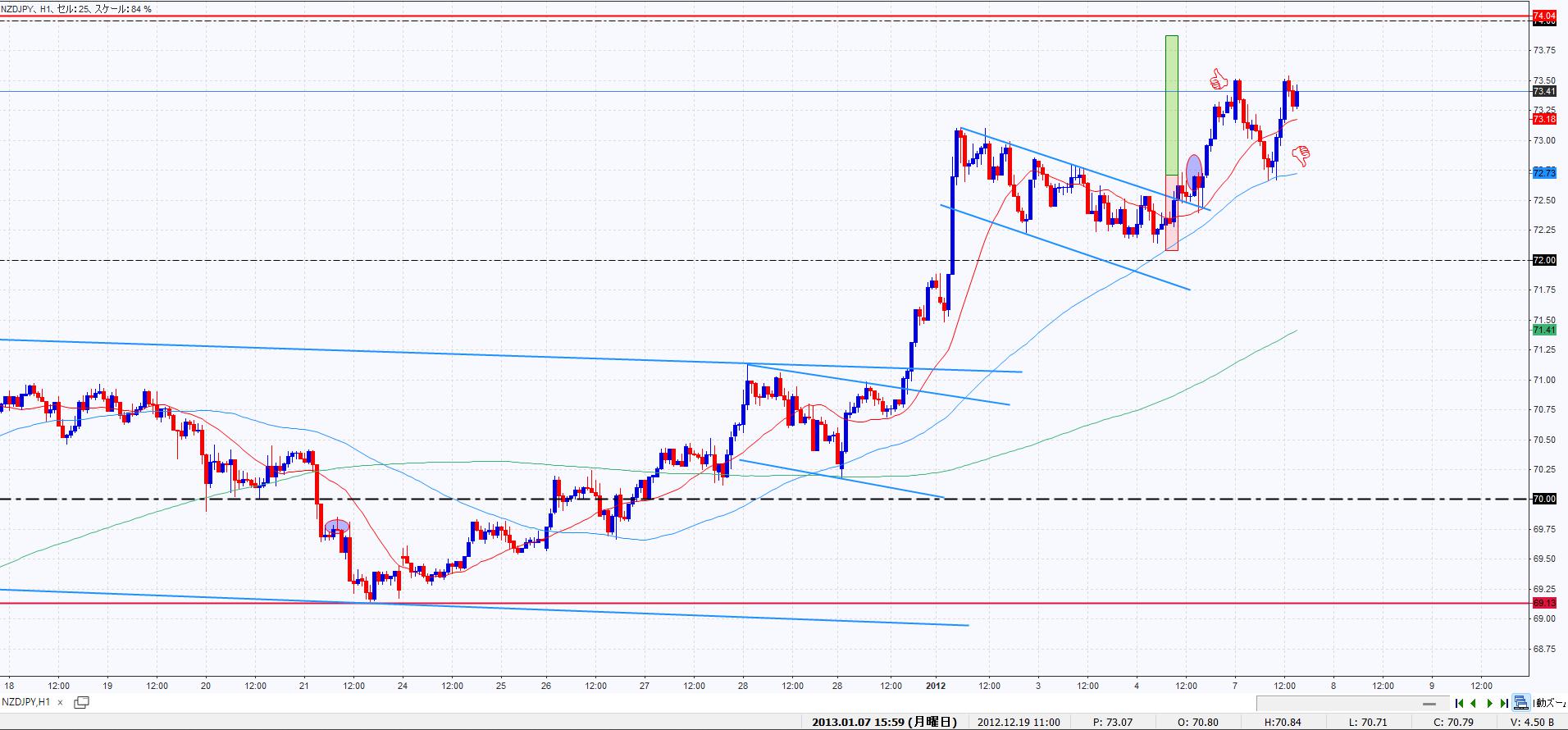This screenshot has width=1568, height=730.
Task: Click the 73.41 current price label
Action: pos(1544,91)
